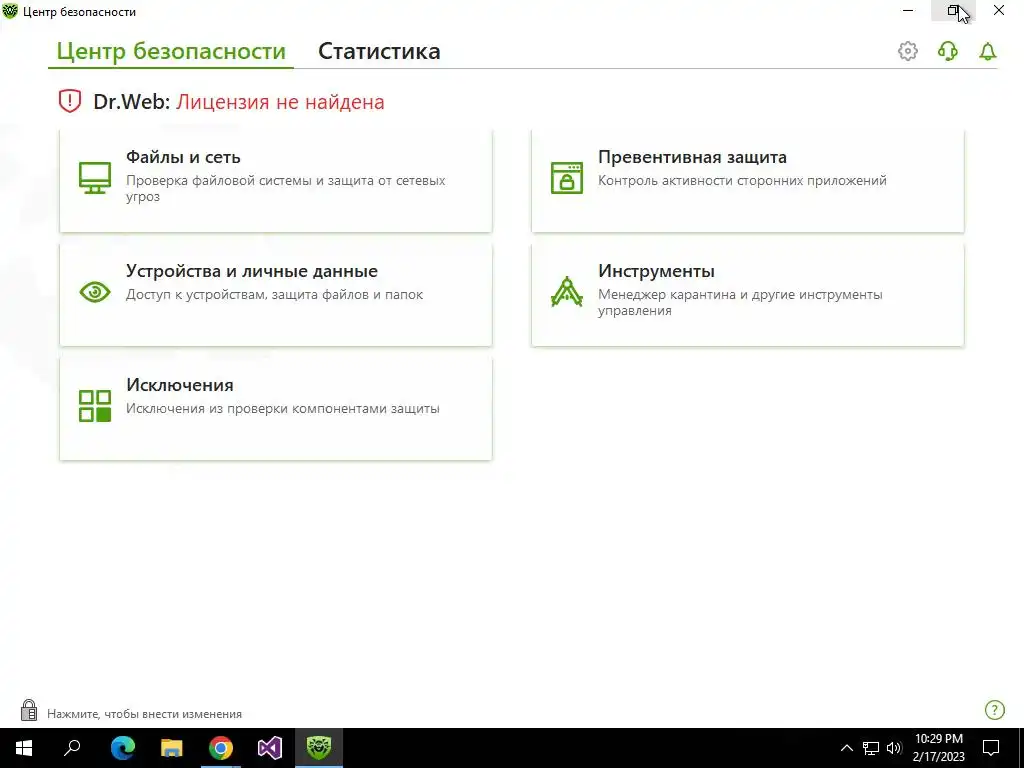Image resolution: width=1024 pixels, height=768 pixels.
Task: Open the Файлы и сеть section title
Action: point(183,157)
